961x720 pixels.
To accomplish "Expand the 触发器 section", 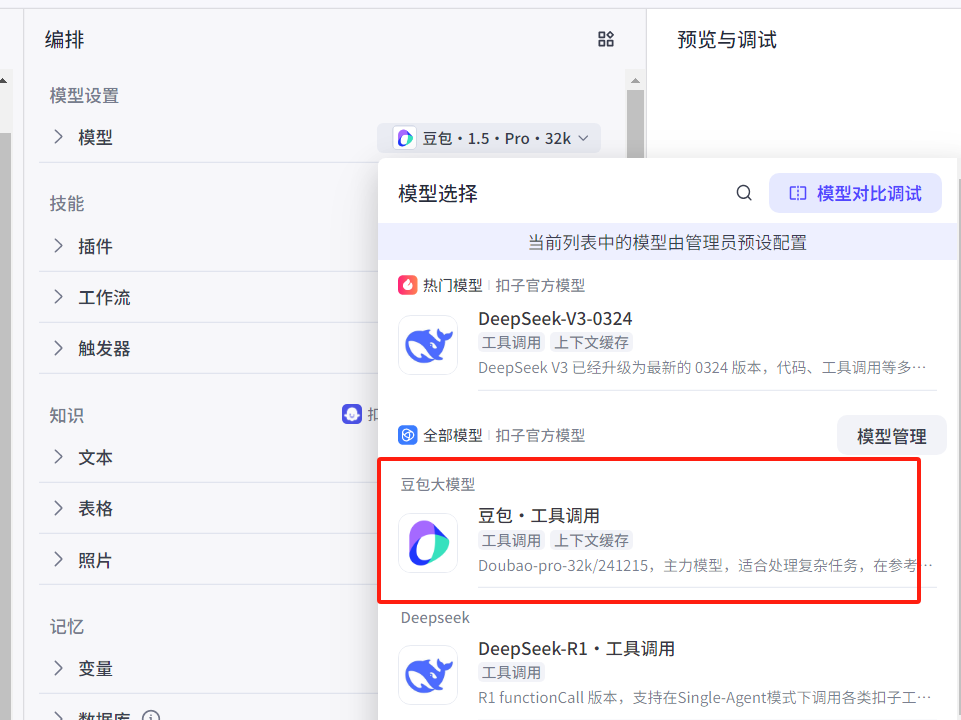I will [58, 348].
